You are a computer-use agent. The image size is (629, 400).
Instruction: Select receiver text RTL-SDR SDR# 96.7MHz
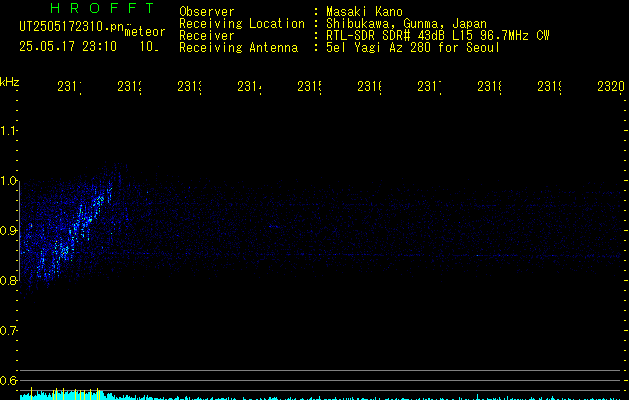438,36
